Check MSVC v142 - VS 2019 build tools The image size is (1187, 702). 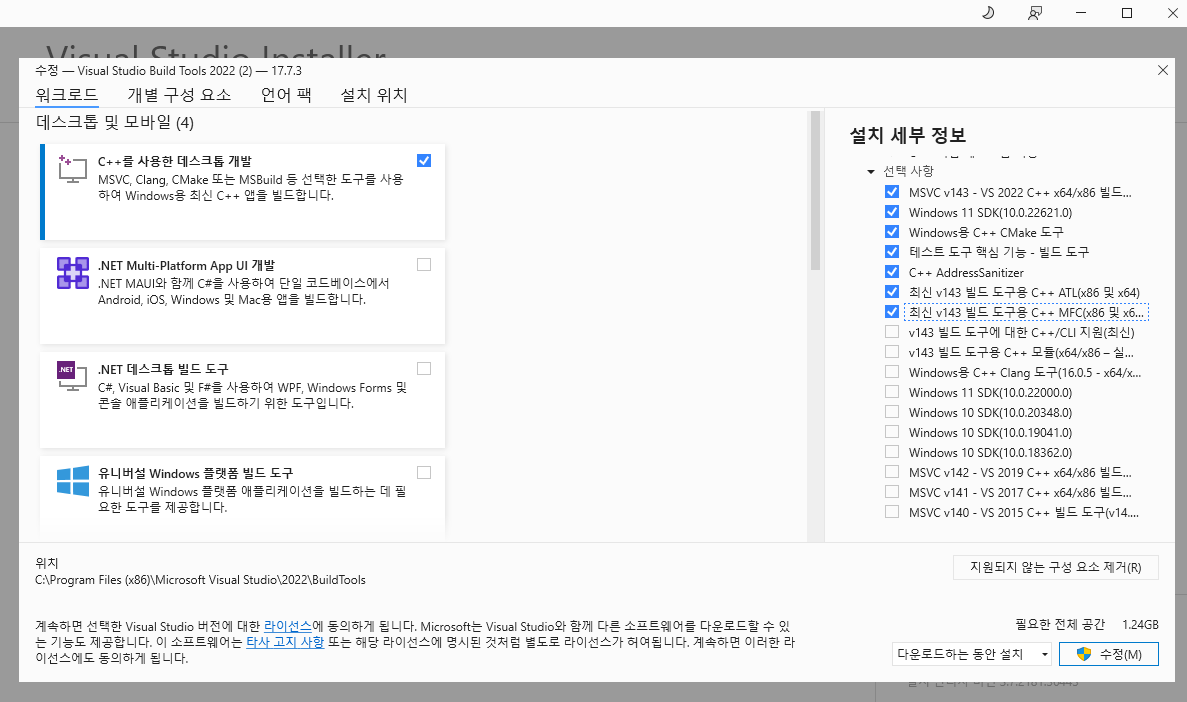pos(892,472)
